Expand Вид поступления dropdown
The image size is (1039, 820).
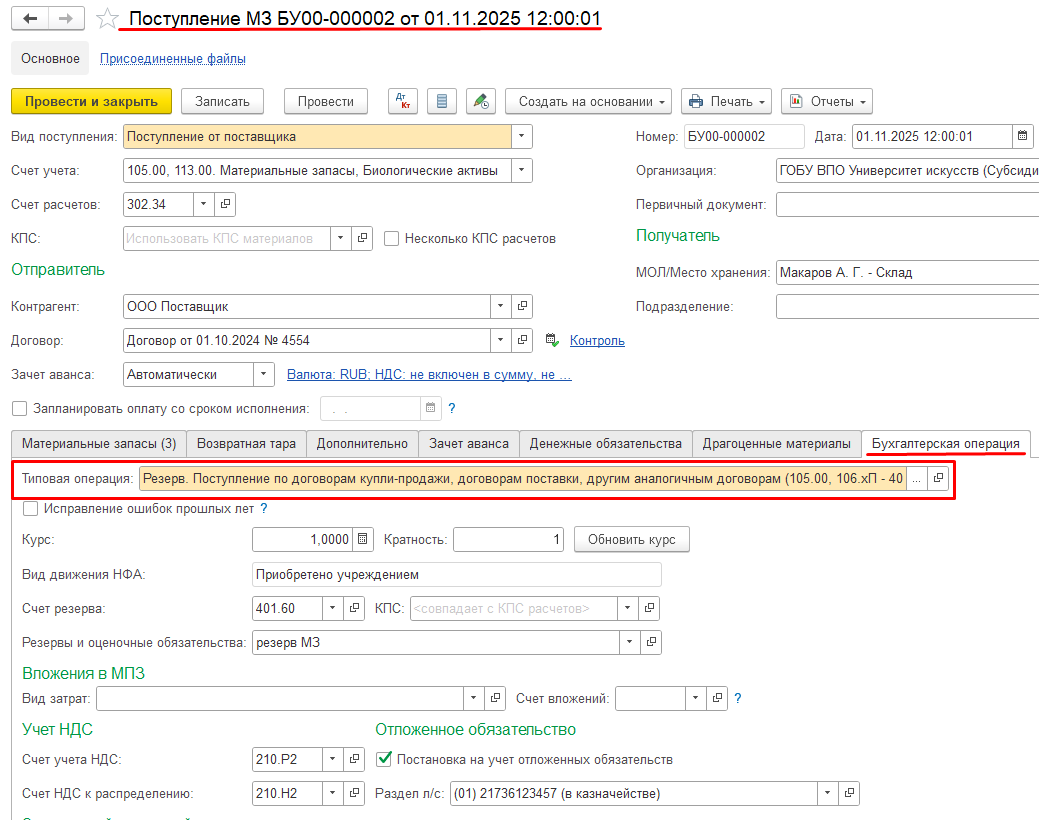pyautogui.click(x=521, y=137)
